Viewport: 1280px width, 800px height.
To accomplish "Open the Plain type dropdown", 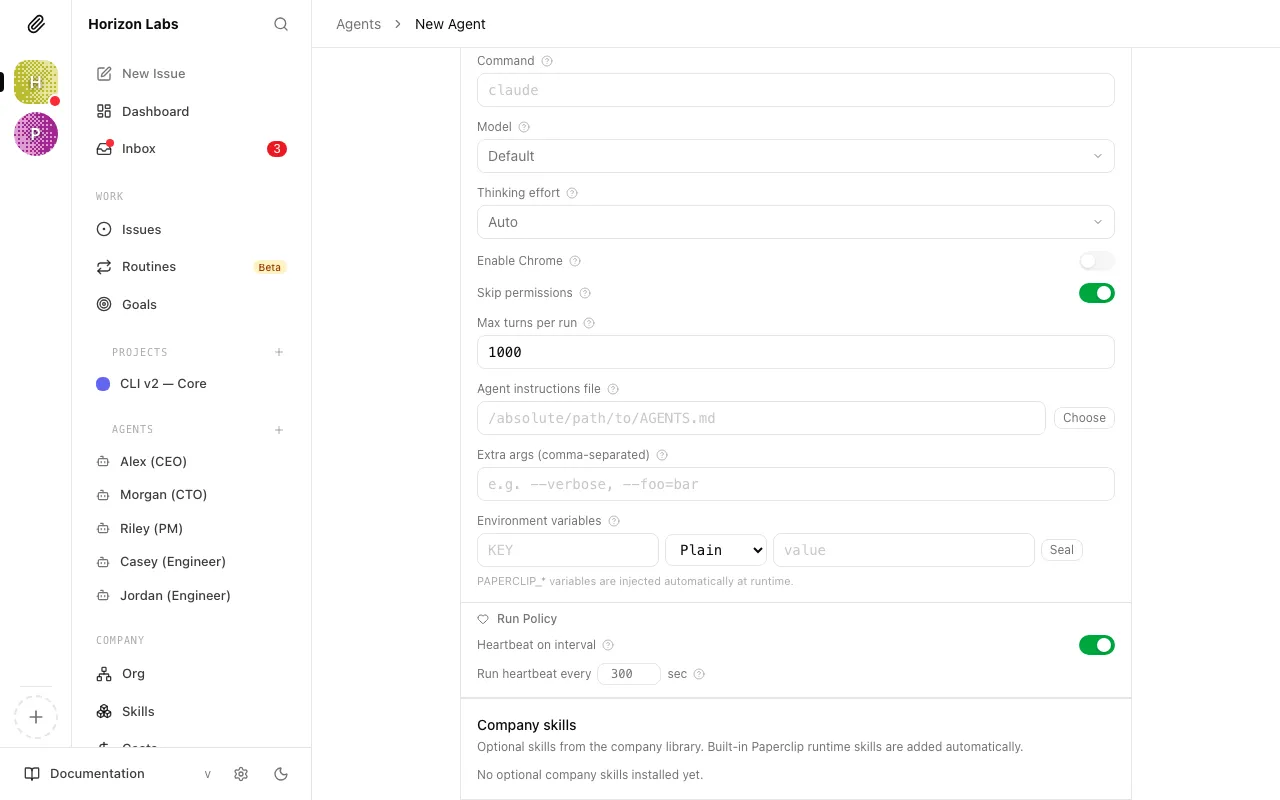I will click(716, 550).
